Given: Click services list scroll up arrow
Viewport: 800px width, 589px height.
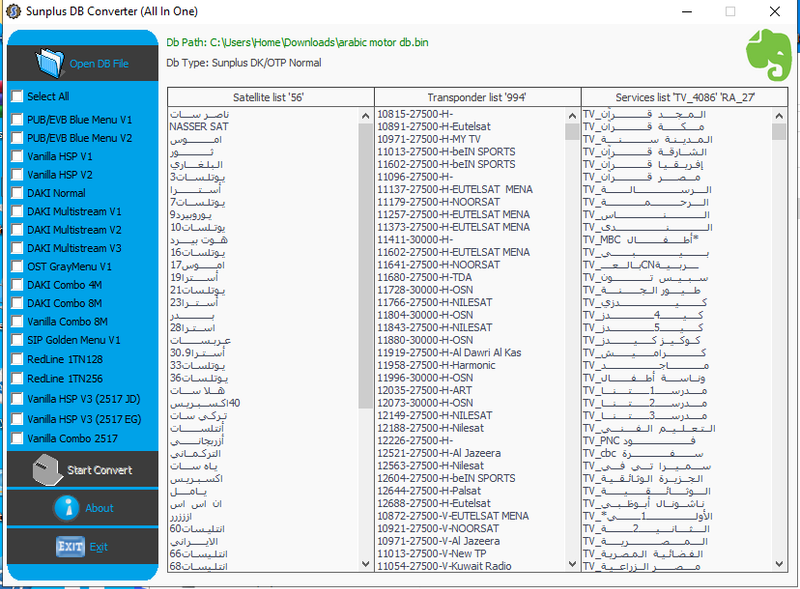Looking at the screenshot, I should click(779, 116).
